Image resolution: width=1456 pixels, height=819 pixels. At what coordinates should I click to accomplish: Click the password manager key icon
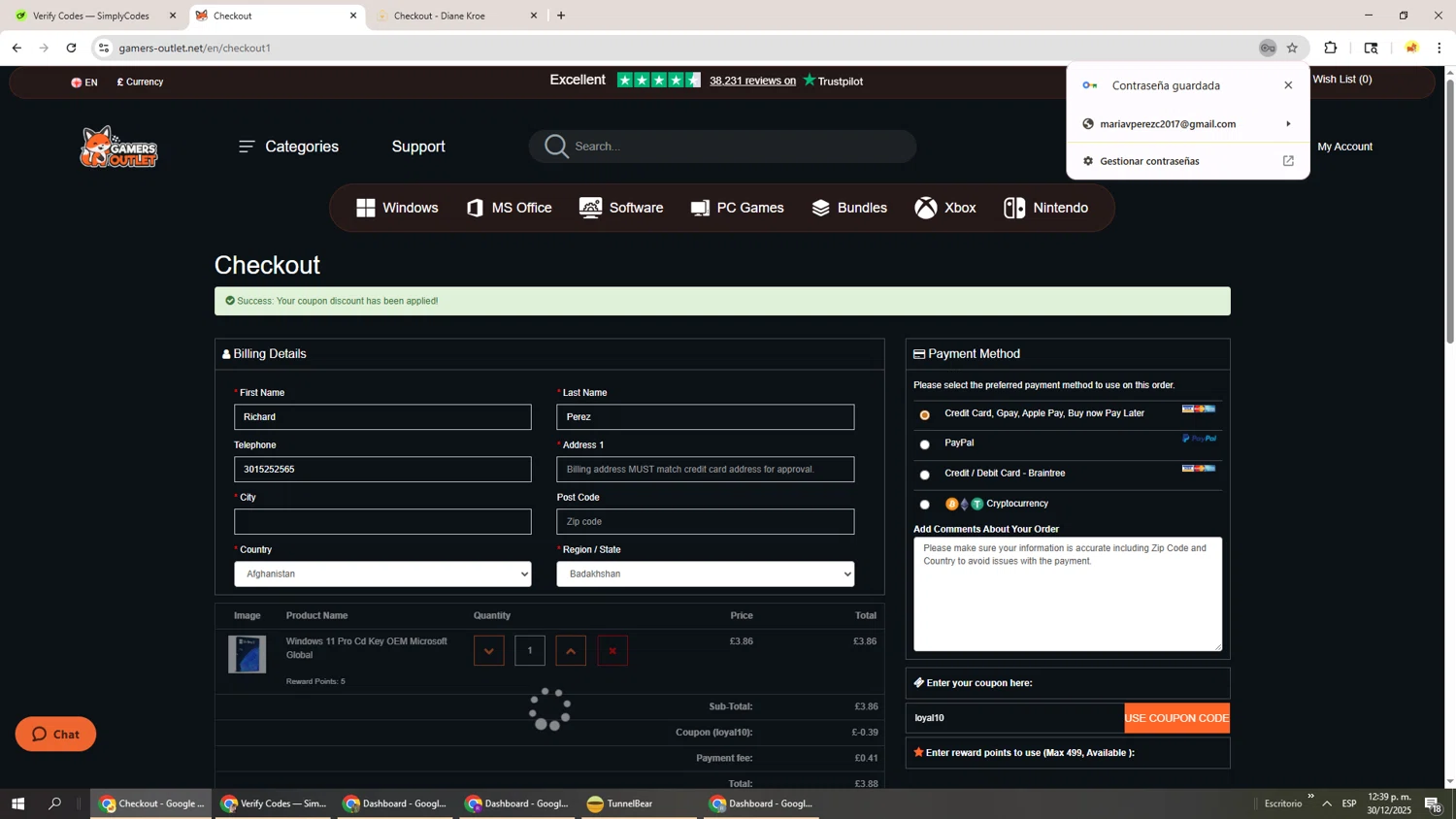(x=1268, y=48)
